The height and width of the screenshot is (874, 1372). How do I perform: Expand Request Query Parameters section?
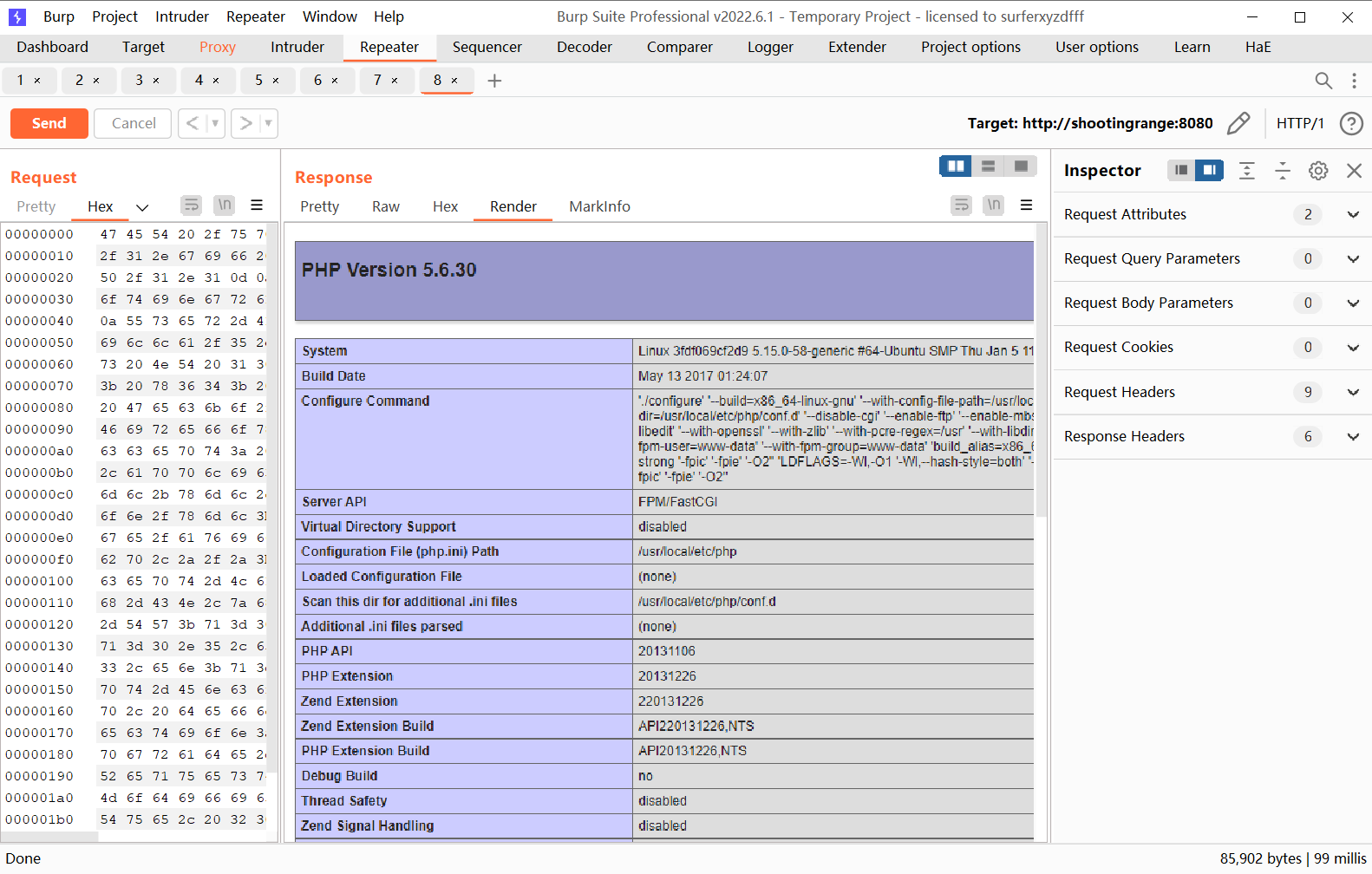1353,258
